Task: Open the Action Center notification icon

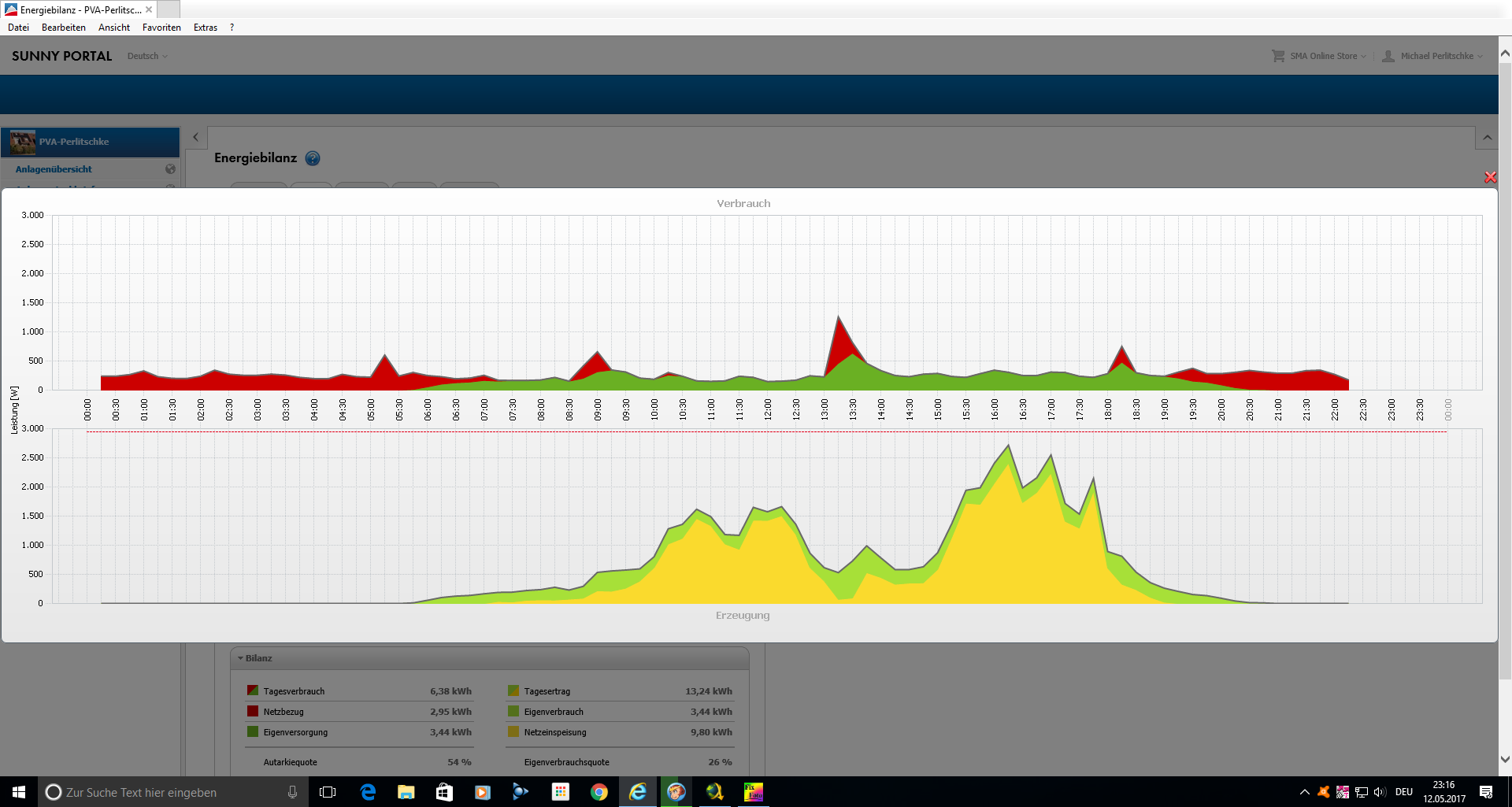Action: pos(1486,792)
